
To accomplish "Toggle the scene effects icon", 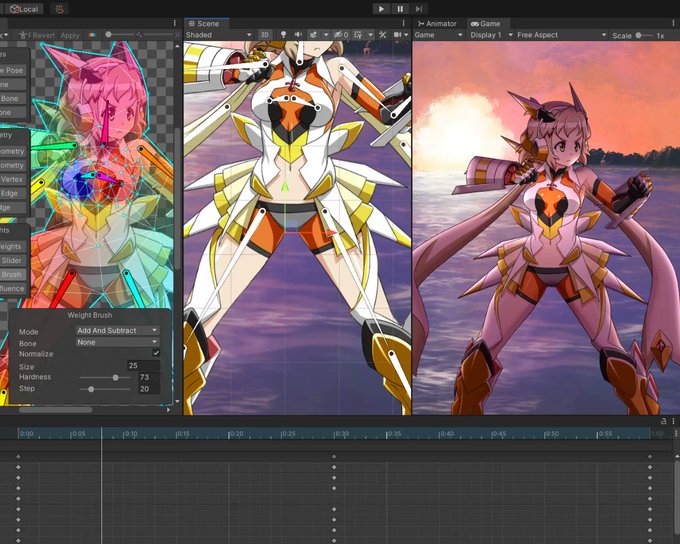I will pyautogui.click(x=313, y=35).
